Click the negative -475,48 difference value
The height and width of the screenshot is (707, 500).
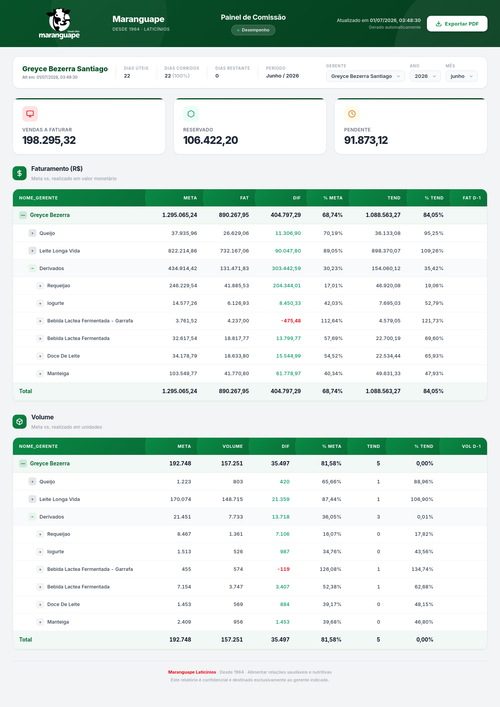pyautogui.click(x=291, y=321)
